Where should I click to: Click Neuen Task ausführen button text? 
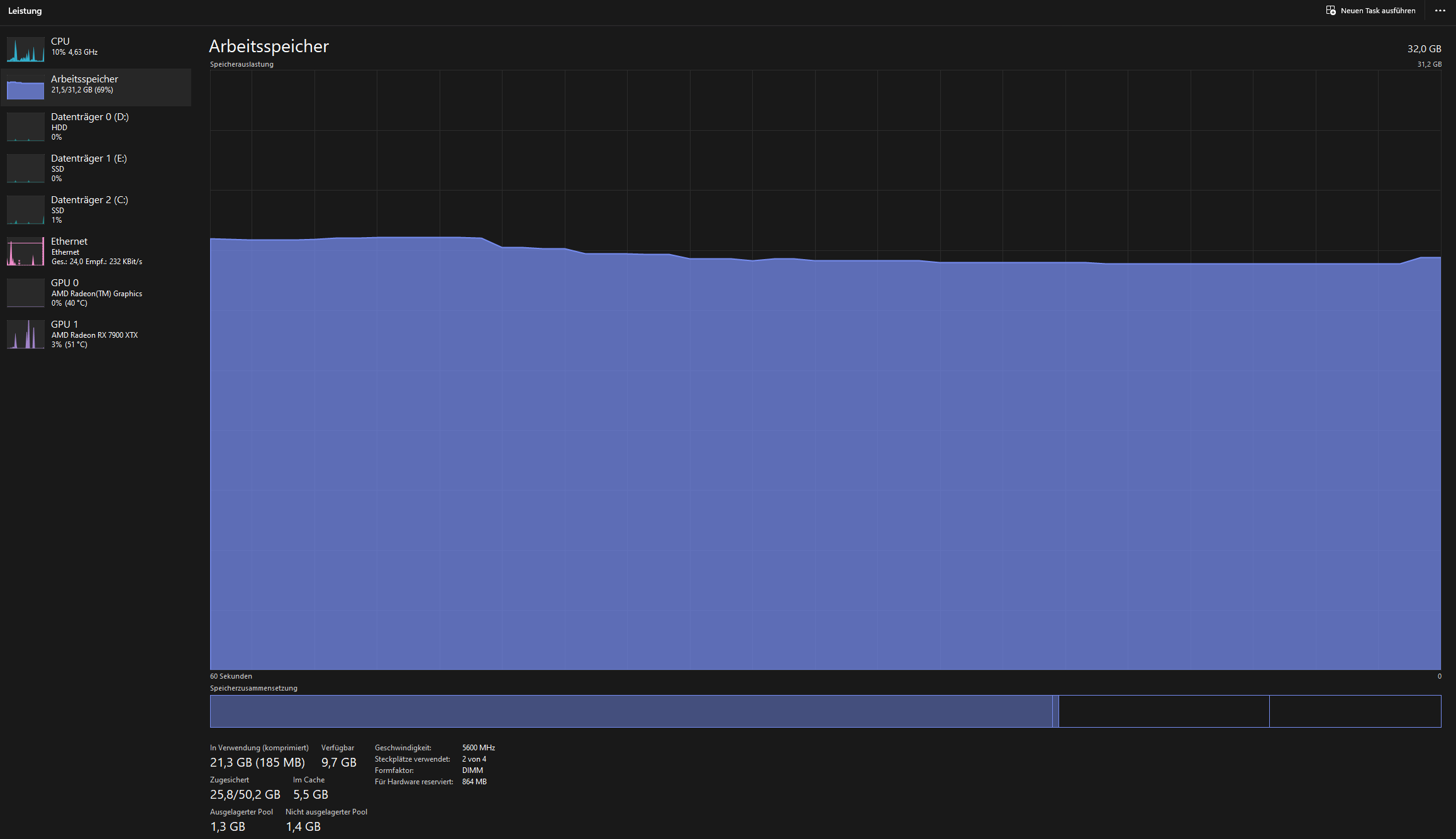tap(1377, 11)
